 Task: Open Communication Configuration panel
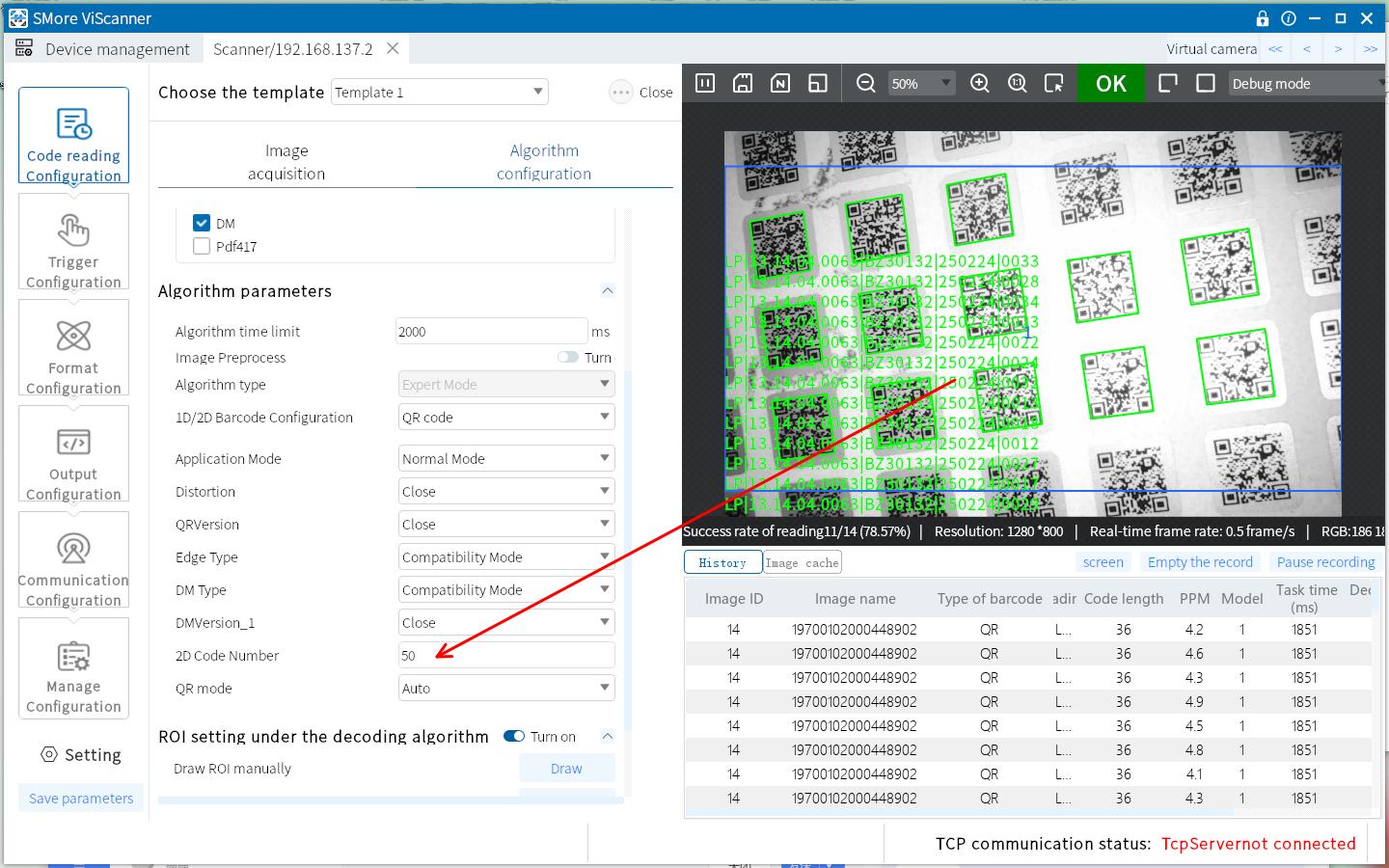point(73,560)
